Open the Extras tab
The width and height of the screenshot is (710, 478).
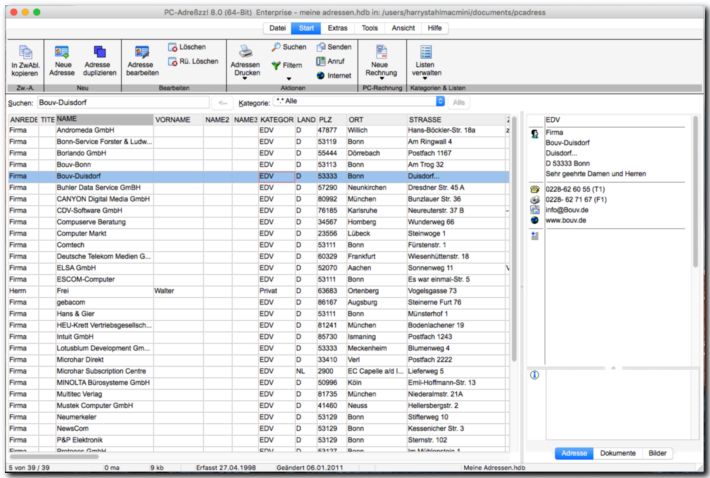point(337,28)
